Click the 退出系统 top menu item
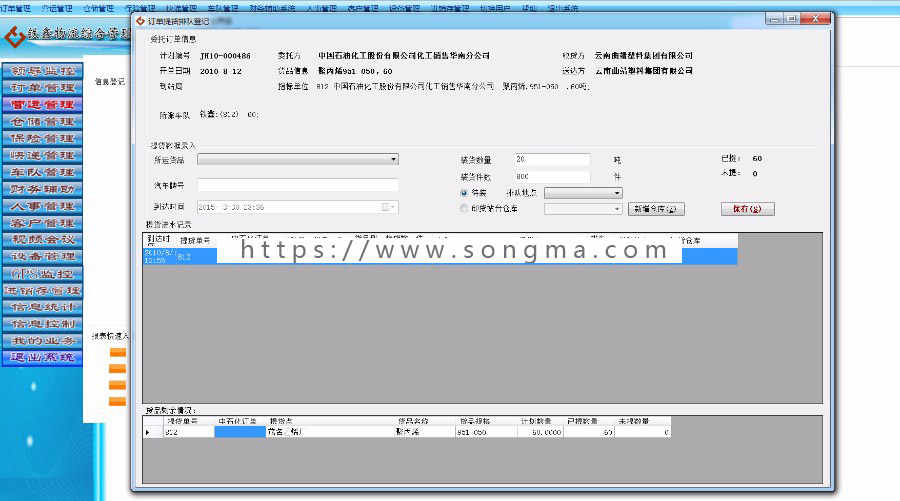Viewport: 900px width, 501px height. (562, 8)
